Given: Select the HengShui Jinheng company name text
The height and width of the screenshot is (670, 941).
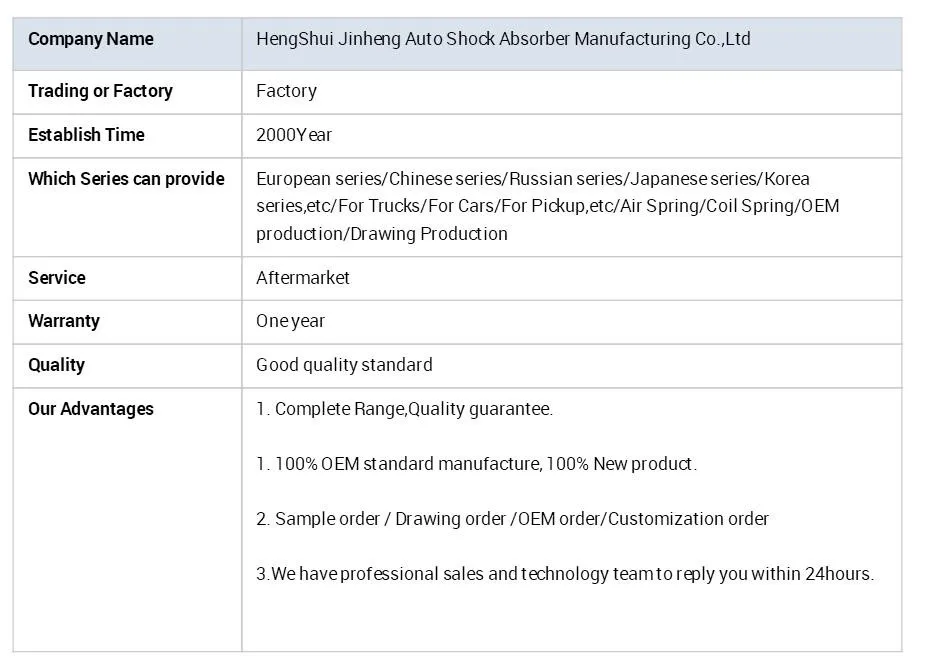Looking at the screenshot, I should tap(503, 39).
